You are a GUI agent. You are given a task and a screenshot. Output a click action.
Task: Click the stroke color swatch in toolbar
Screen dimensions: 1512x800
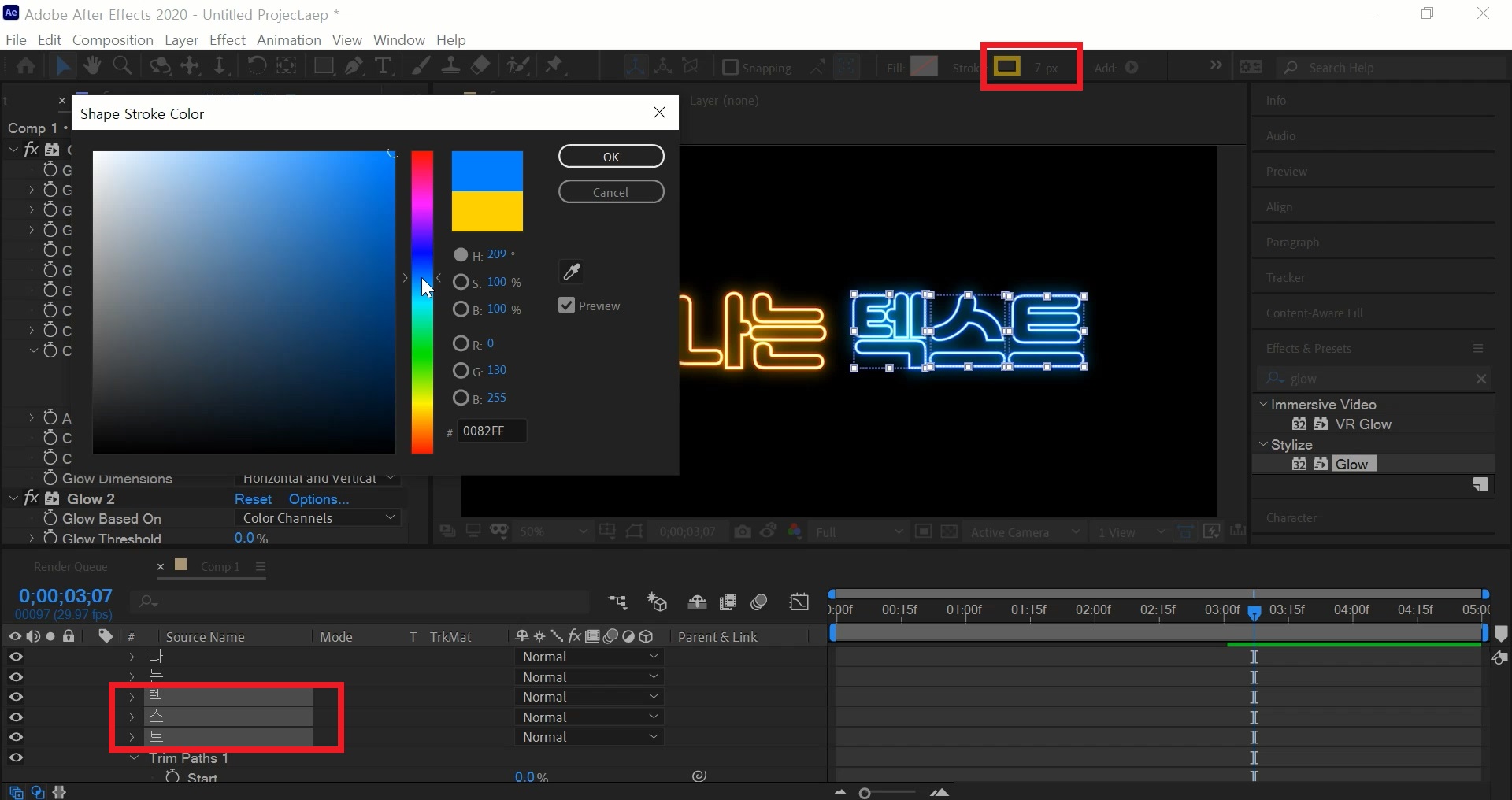(1006, 66)
